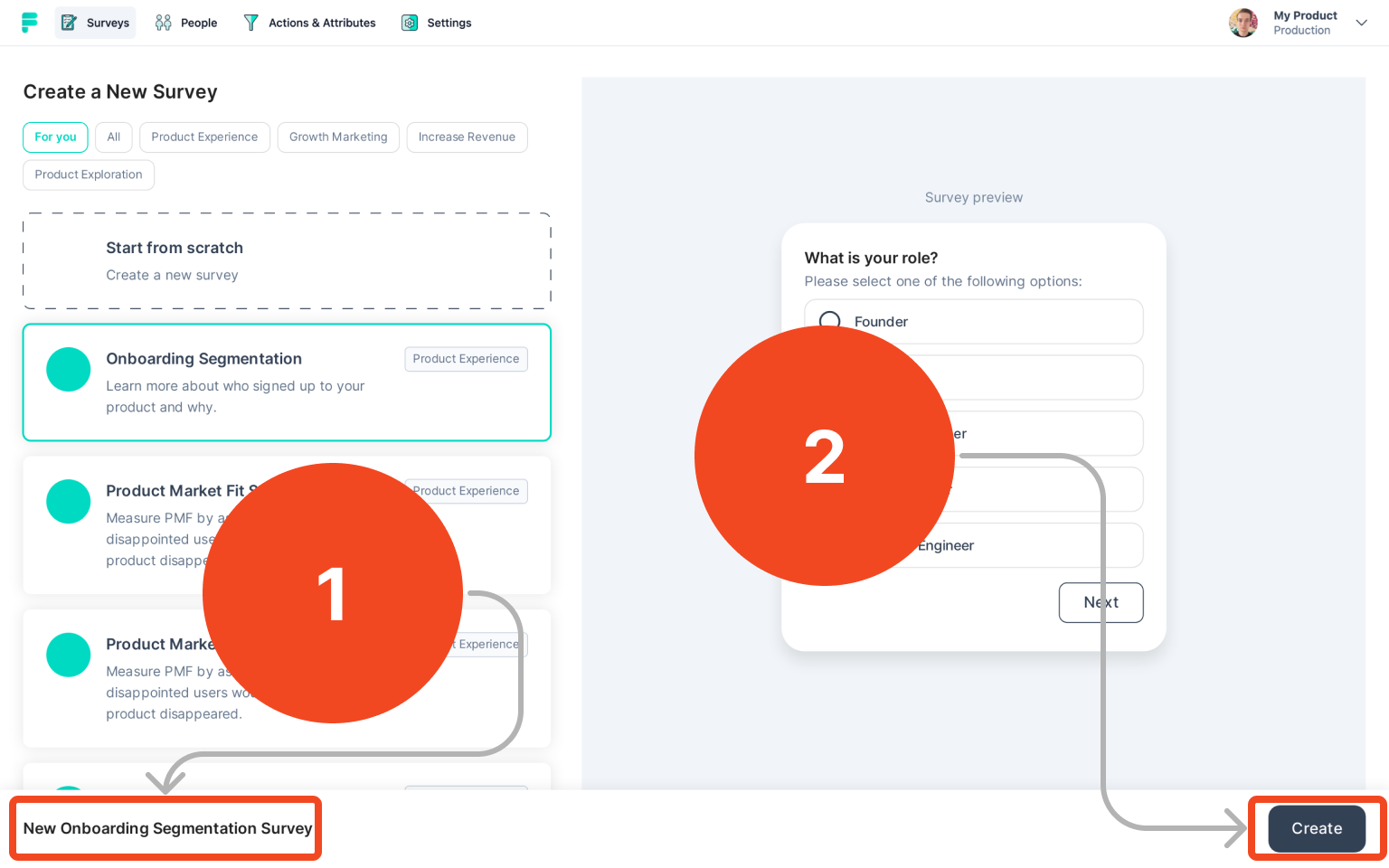Click the Product Exploration filter
Screen dimensions: 1389x868
tap(88, 175)
